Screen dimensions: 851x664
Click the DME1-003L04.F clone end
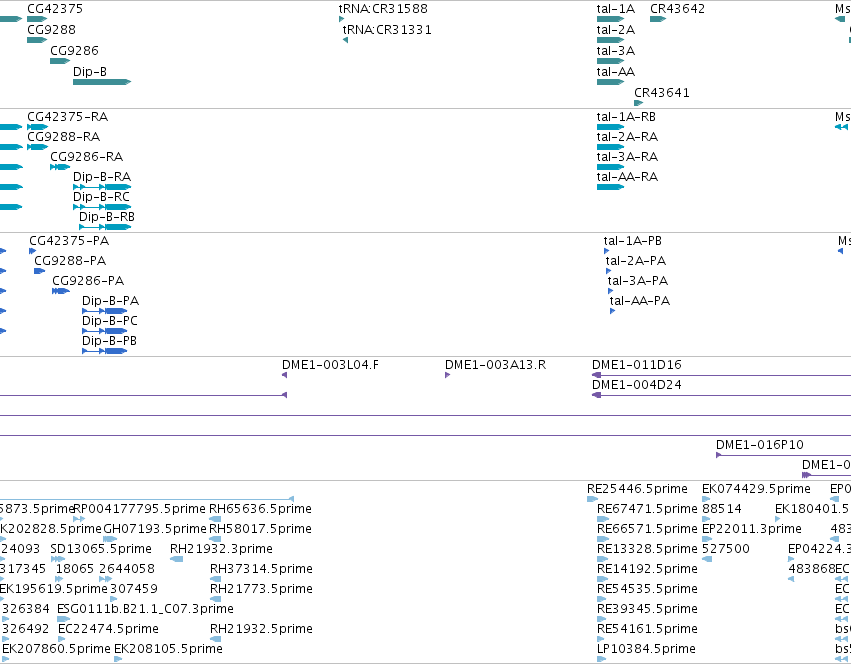point(284,375)
